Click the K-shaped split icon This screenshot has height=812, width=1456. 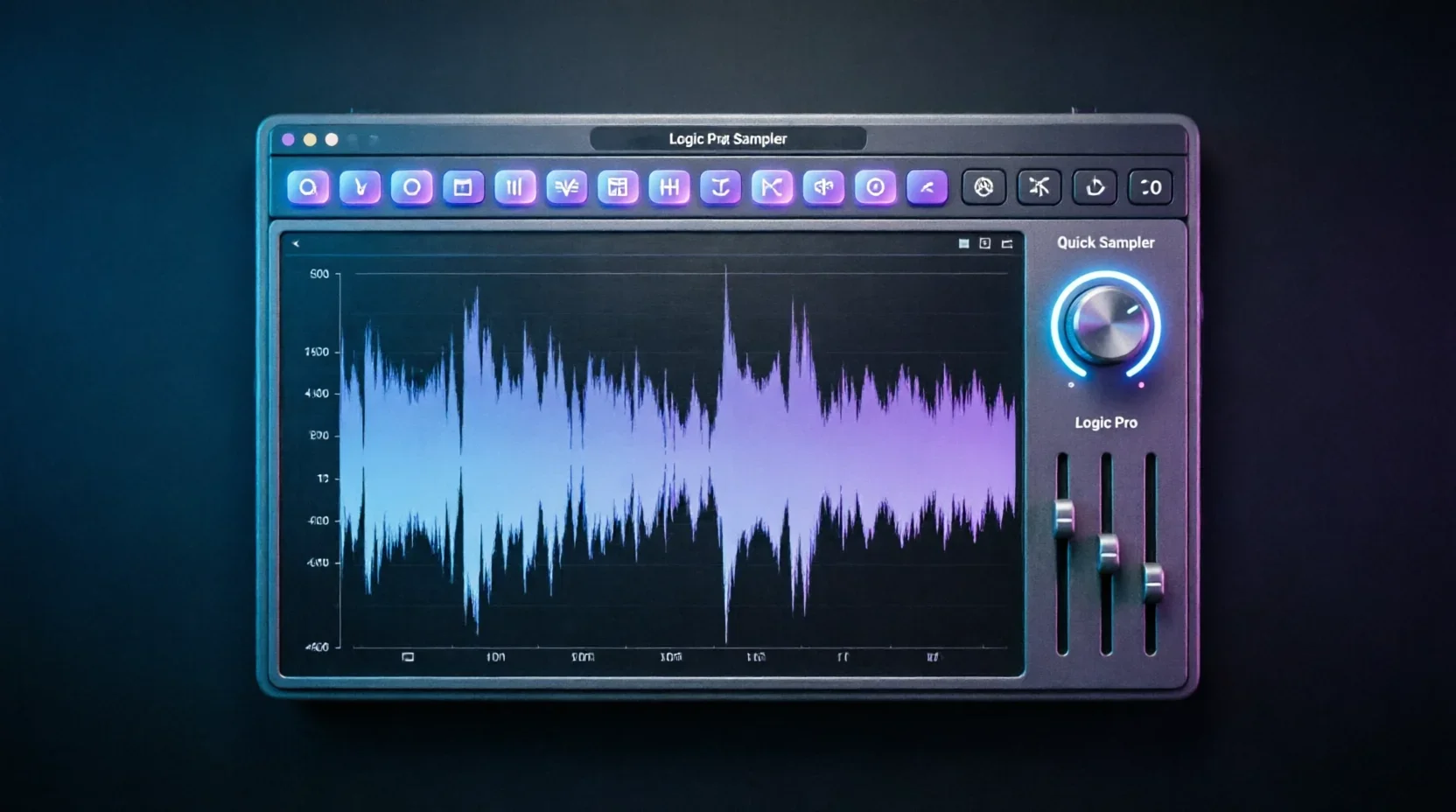click(772, 187)
